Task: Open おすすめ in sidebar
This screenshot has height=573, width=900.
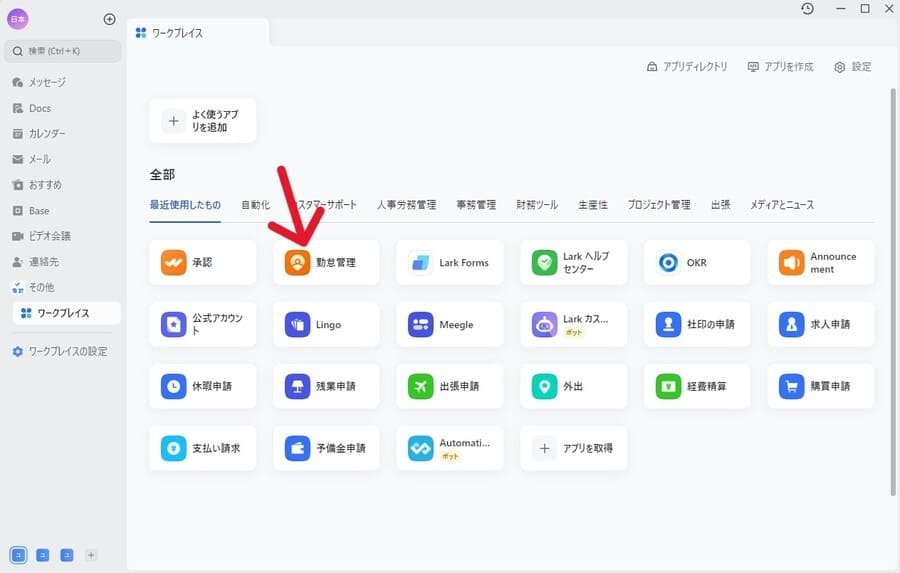Action: (x=63, y=185)
